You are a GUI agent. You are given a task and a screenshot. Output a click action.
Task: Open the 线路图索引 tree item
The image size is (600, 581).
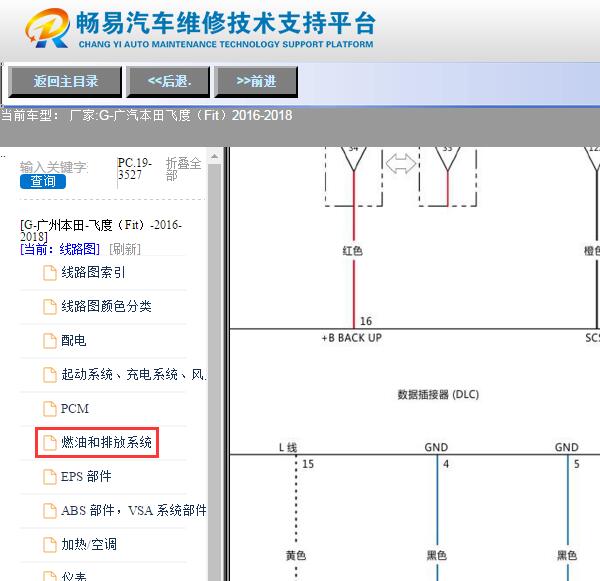point(93,273)
